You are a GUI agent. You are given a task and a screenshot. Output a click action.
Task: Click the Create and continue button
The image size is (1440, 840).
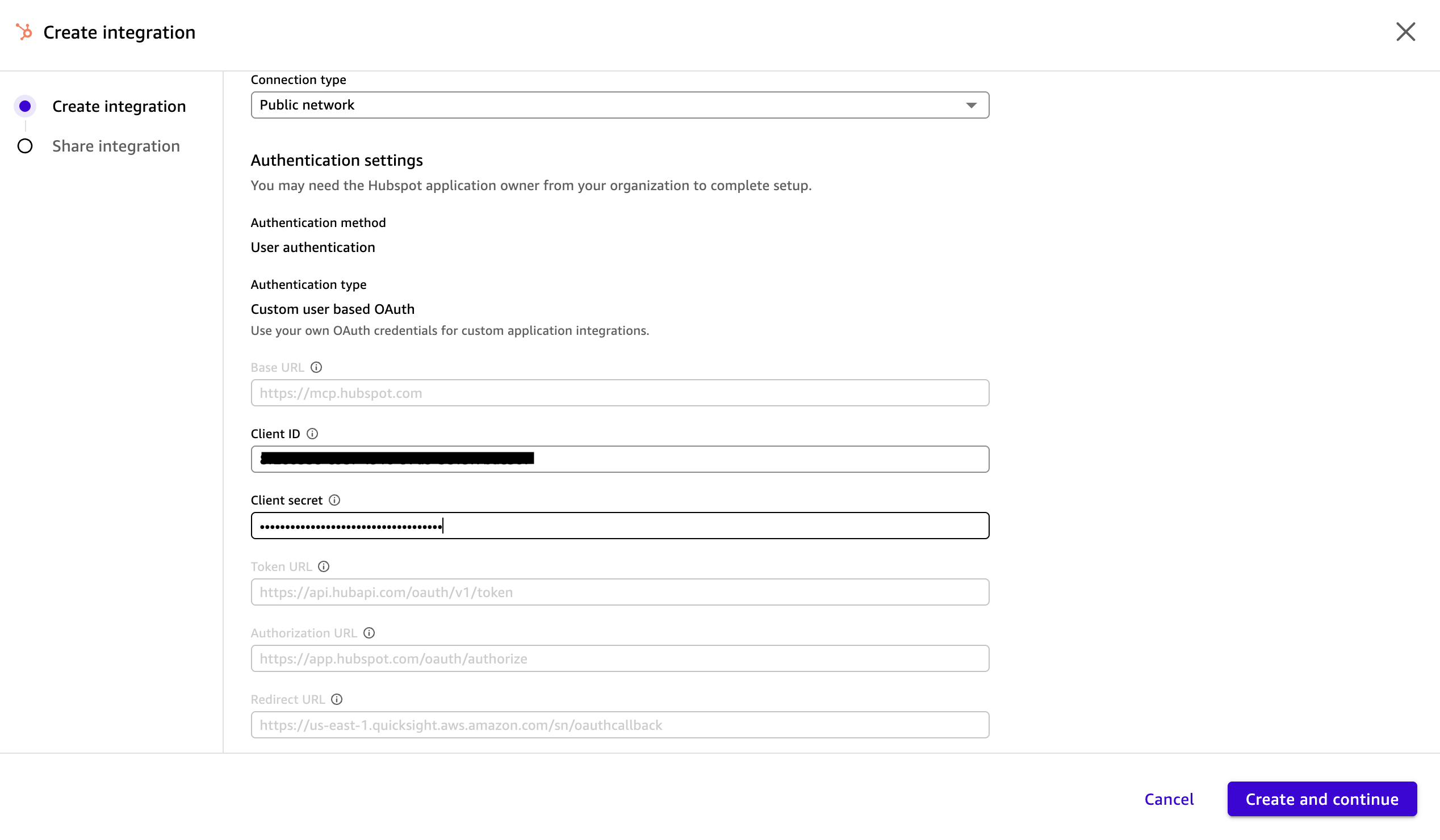pos(1321,799)
